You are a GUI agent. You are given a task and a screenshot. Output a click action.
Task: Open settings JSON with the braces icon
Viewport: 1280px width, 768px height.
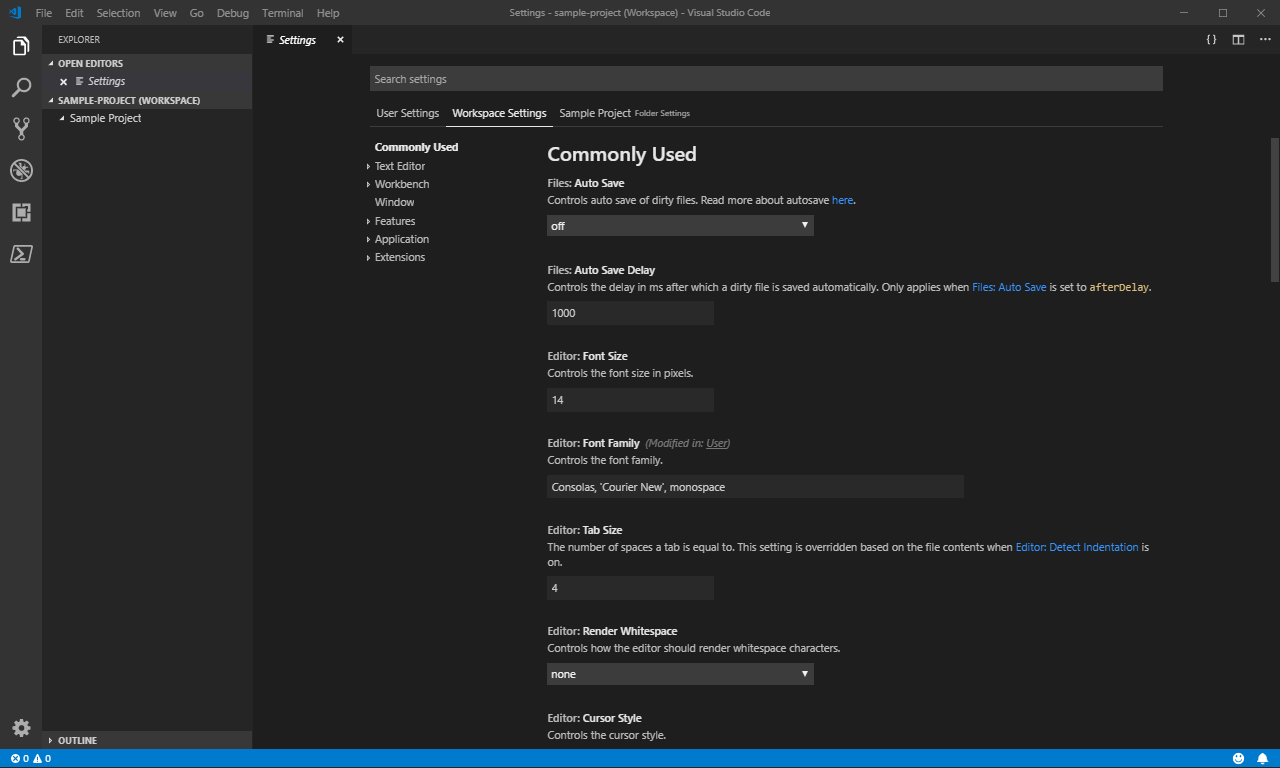pos(1211,40)
